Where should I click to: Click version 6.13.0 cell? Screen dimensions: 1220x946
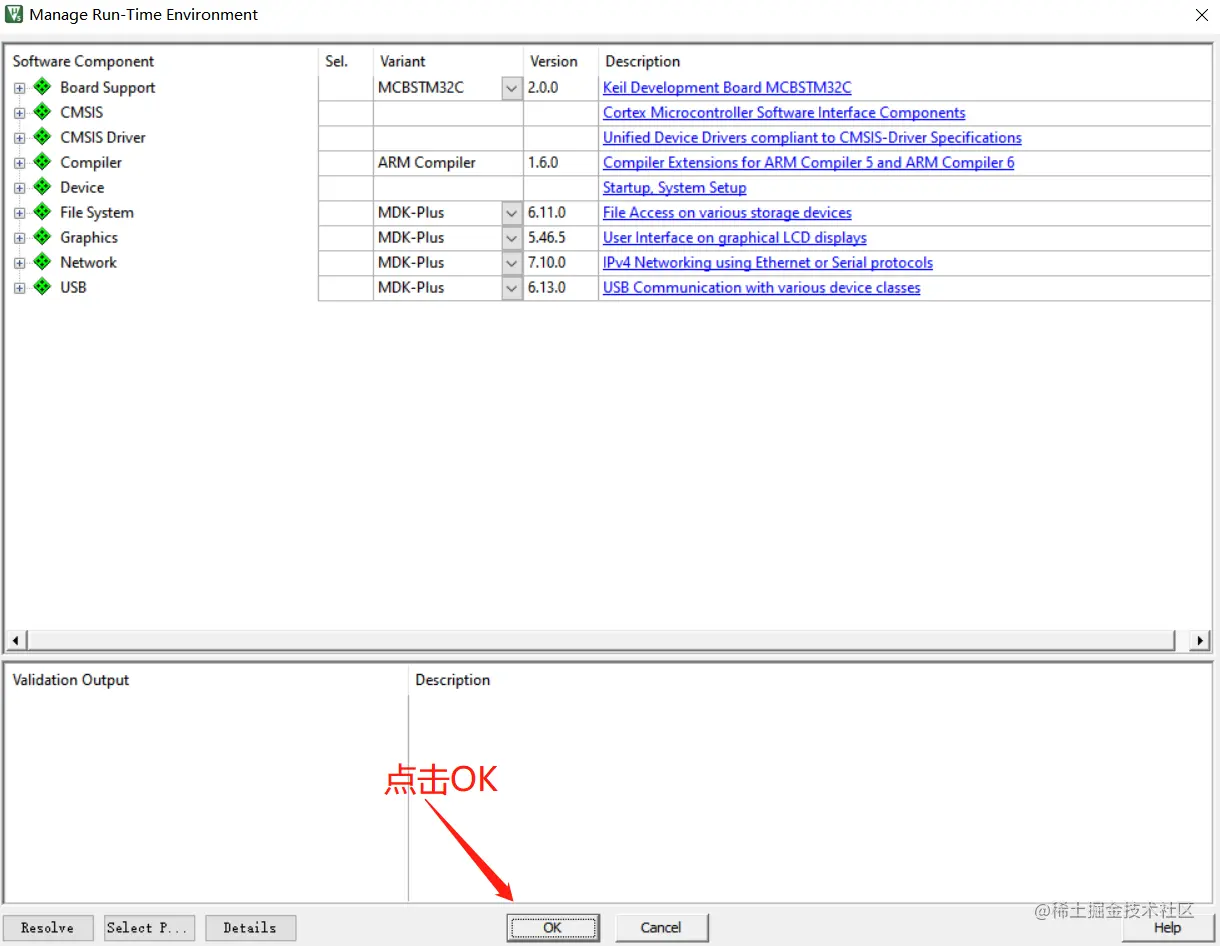tap(561, 288)
